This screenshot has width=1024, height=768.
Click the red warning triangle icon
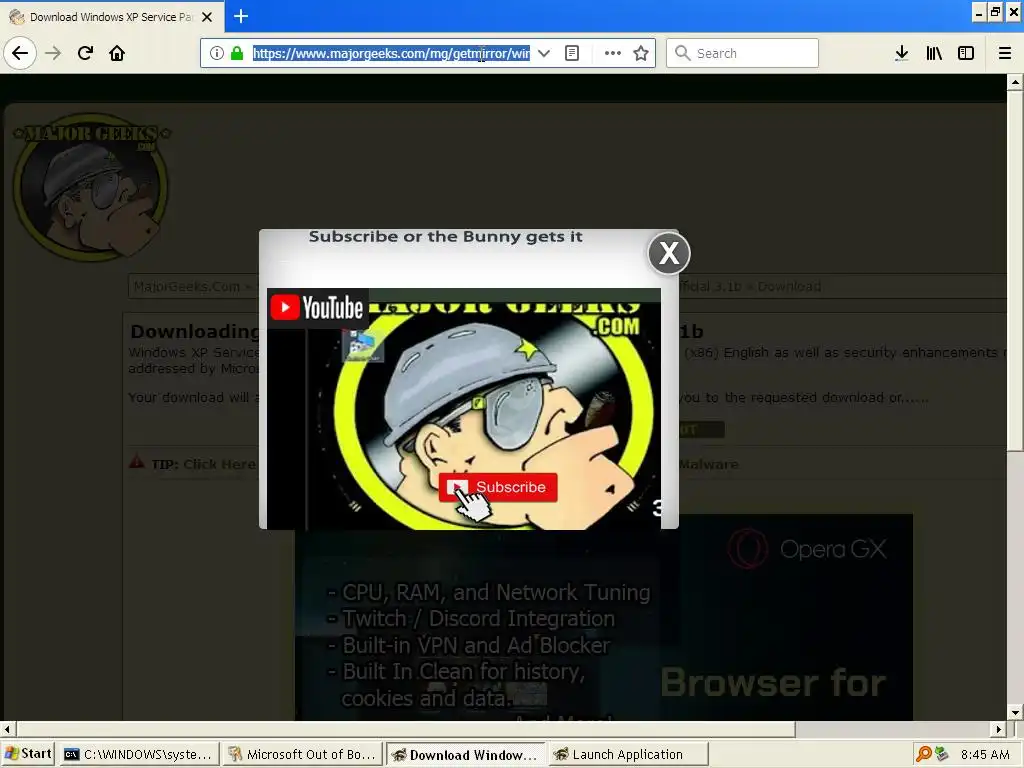click(x=136, y=462)
